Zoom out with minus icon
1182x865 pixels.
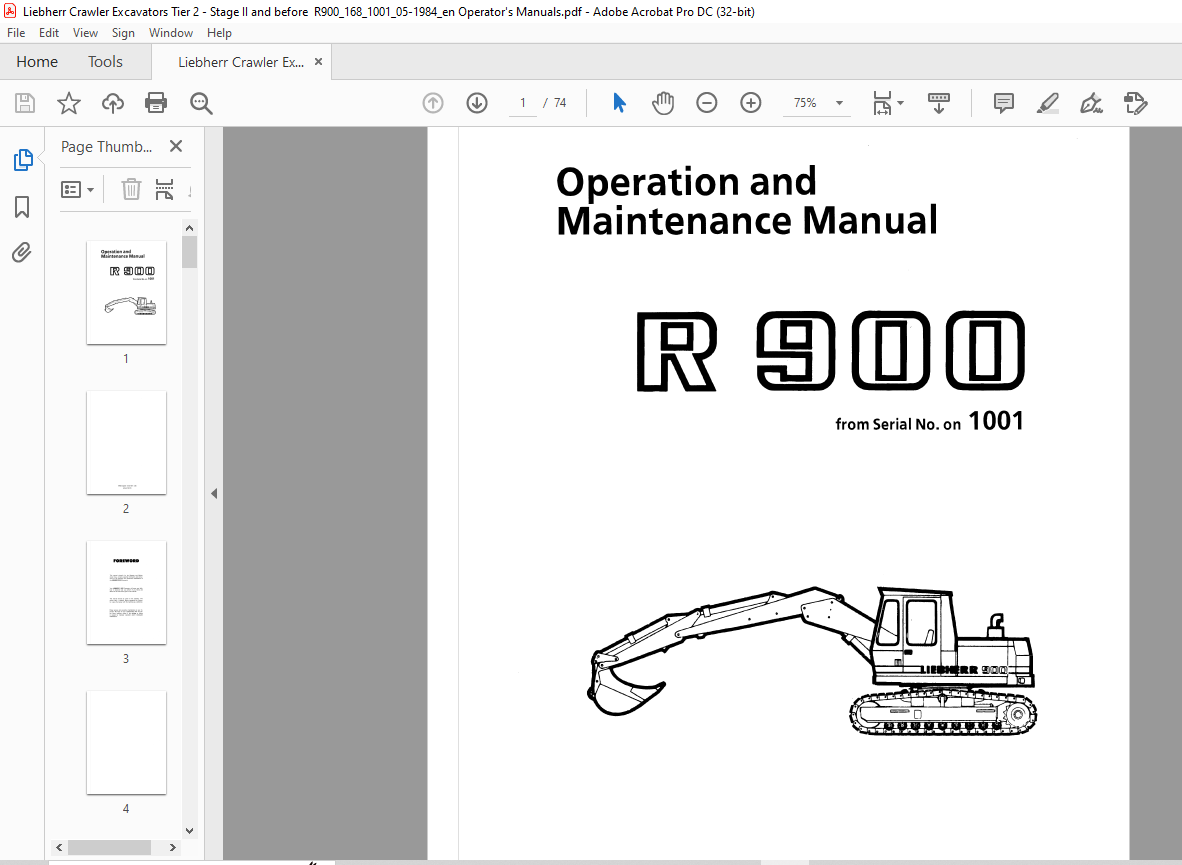(x=706, y=103)
